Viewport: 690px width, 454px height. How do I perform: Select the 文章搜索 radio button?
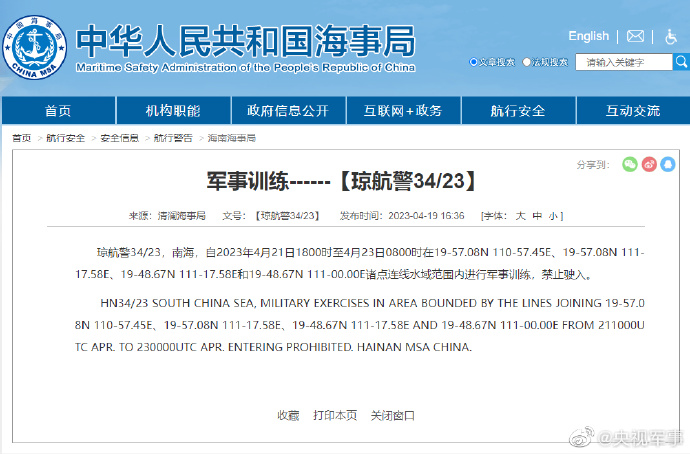pyautogui.click(x=474, y=62)
